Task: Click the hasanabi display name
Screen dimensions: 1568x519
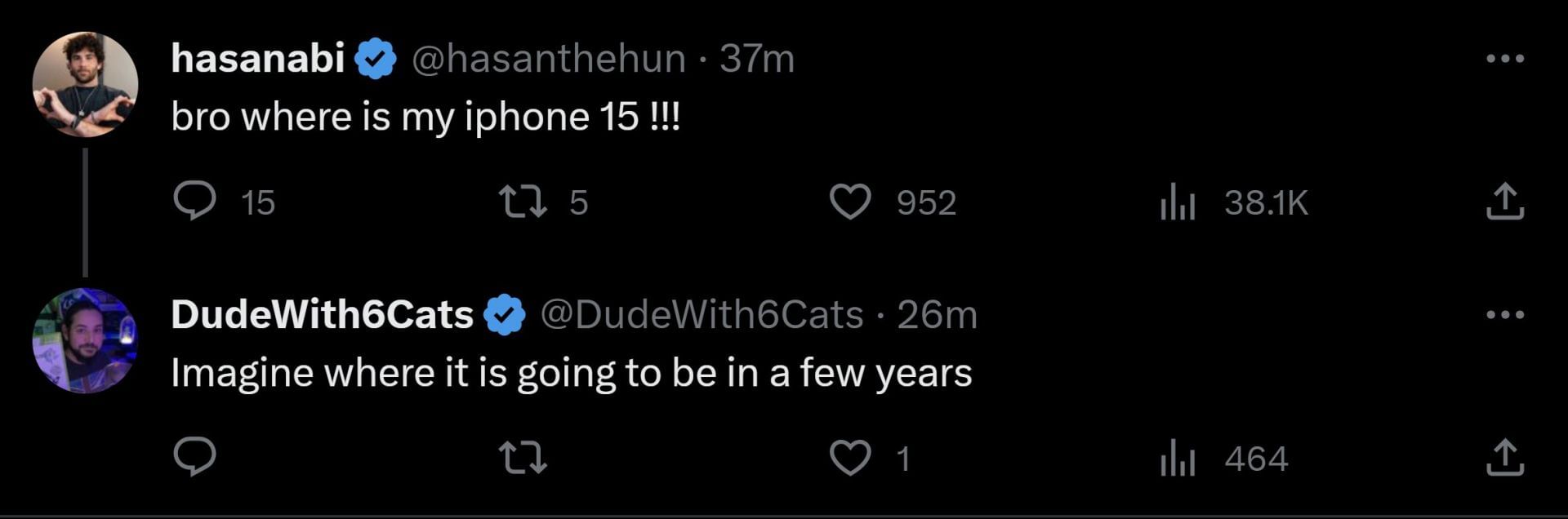Action: [x=257, y=59]
